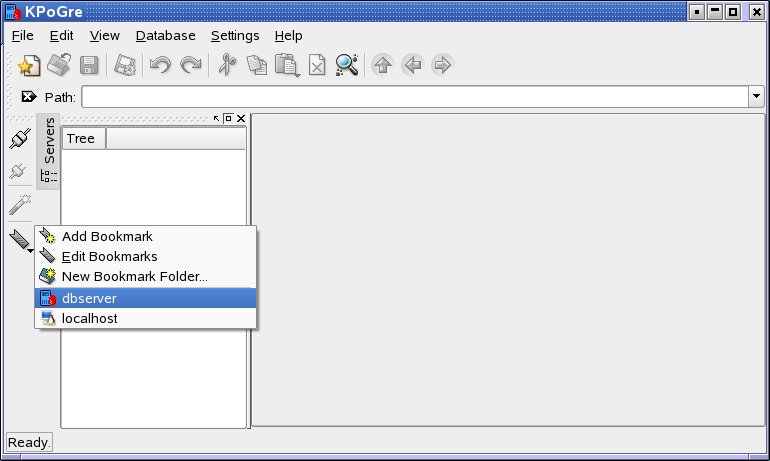Image resolution: width=770 pixels, height=461 pixels.
Task: Click the magnifying glass find icon
Action: click(347, 66)
